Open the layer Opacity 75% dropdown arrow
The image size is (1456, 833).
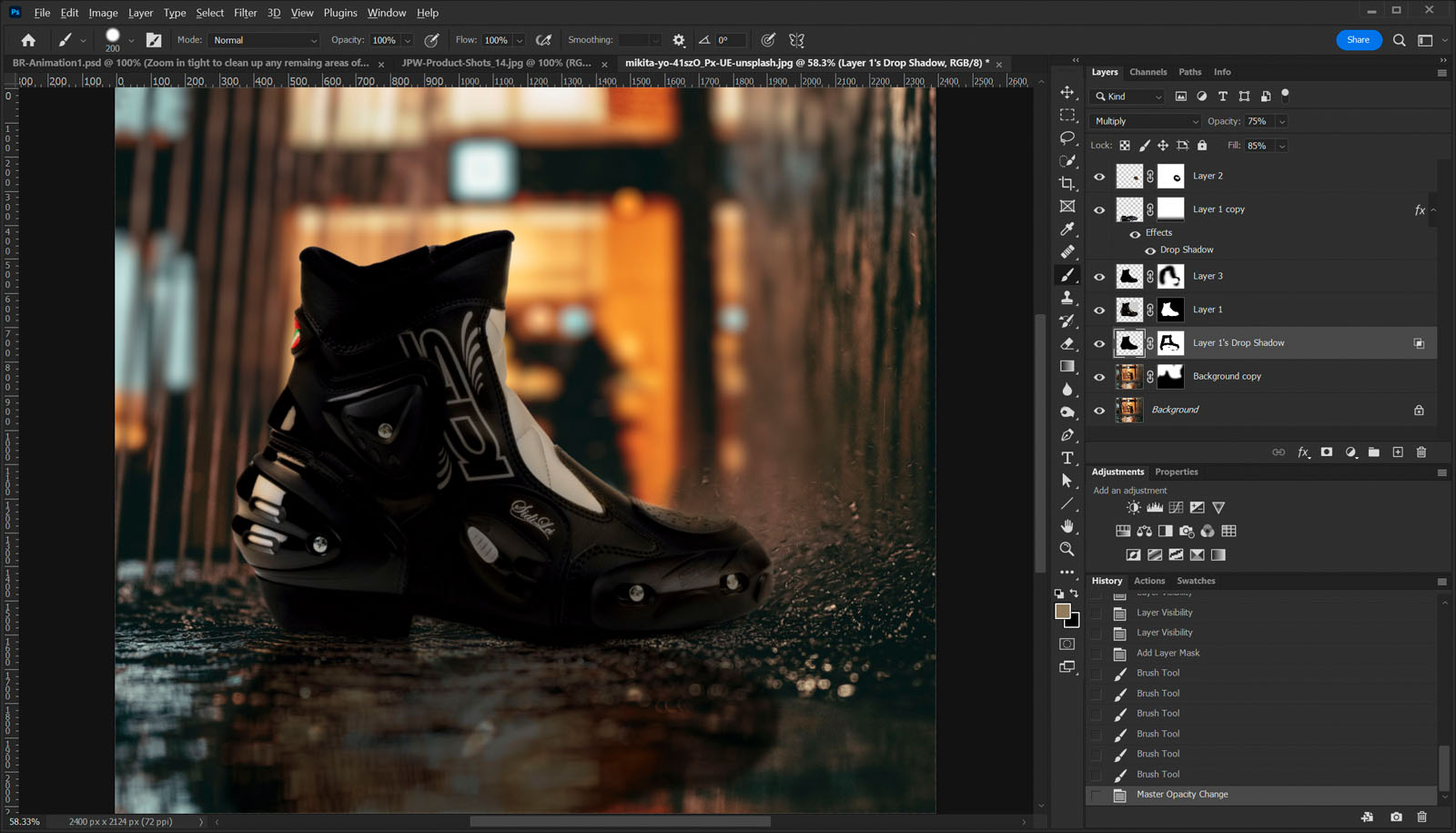[x=1282, y=121]
